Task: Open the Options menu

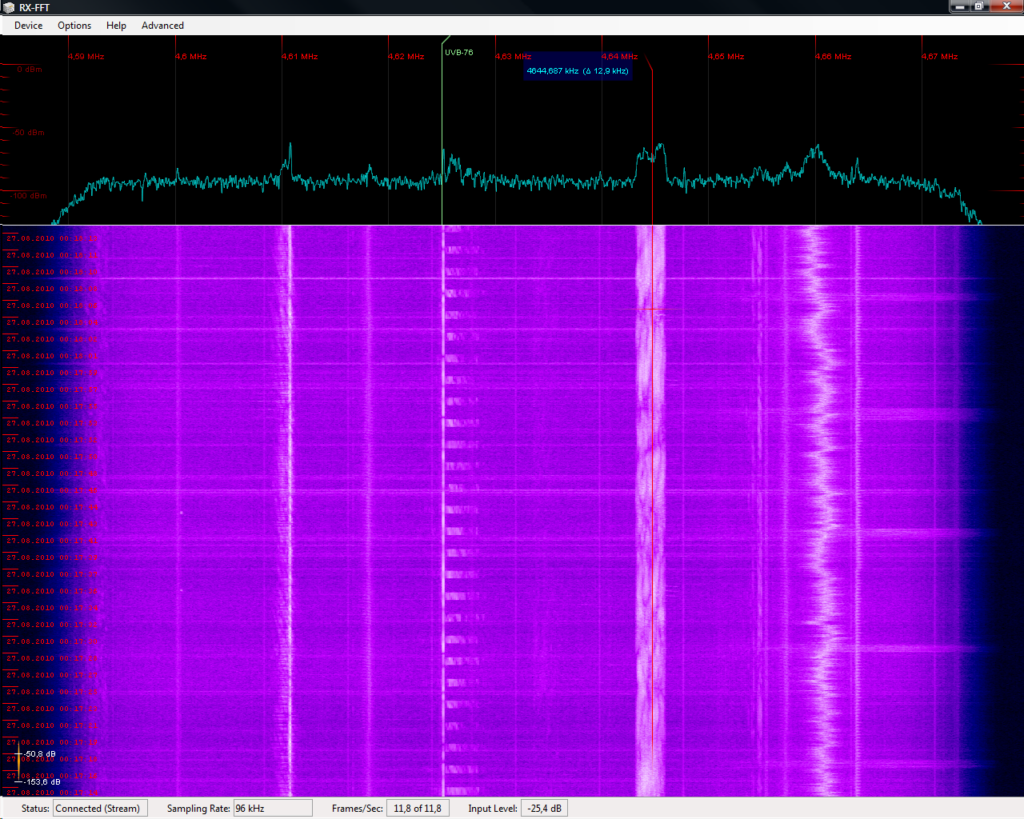Action: click(x=74, y=25)
